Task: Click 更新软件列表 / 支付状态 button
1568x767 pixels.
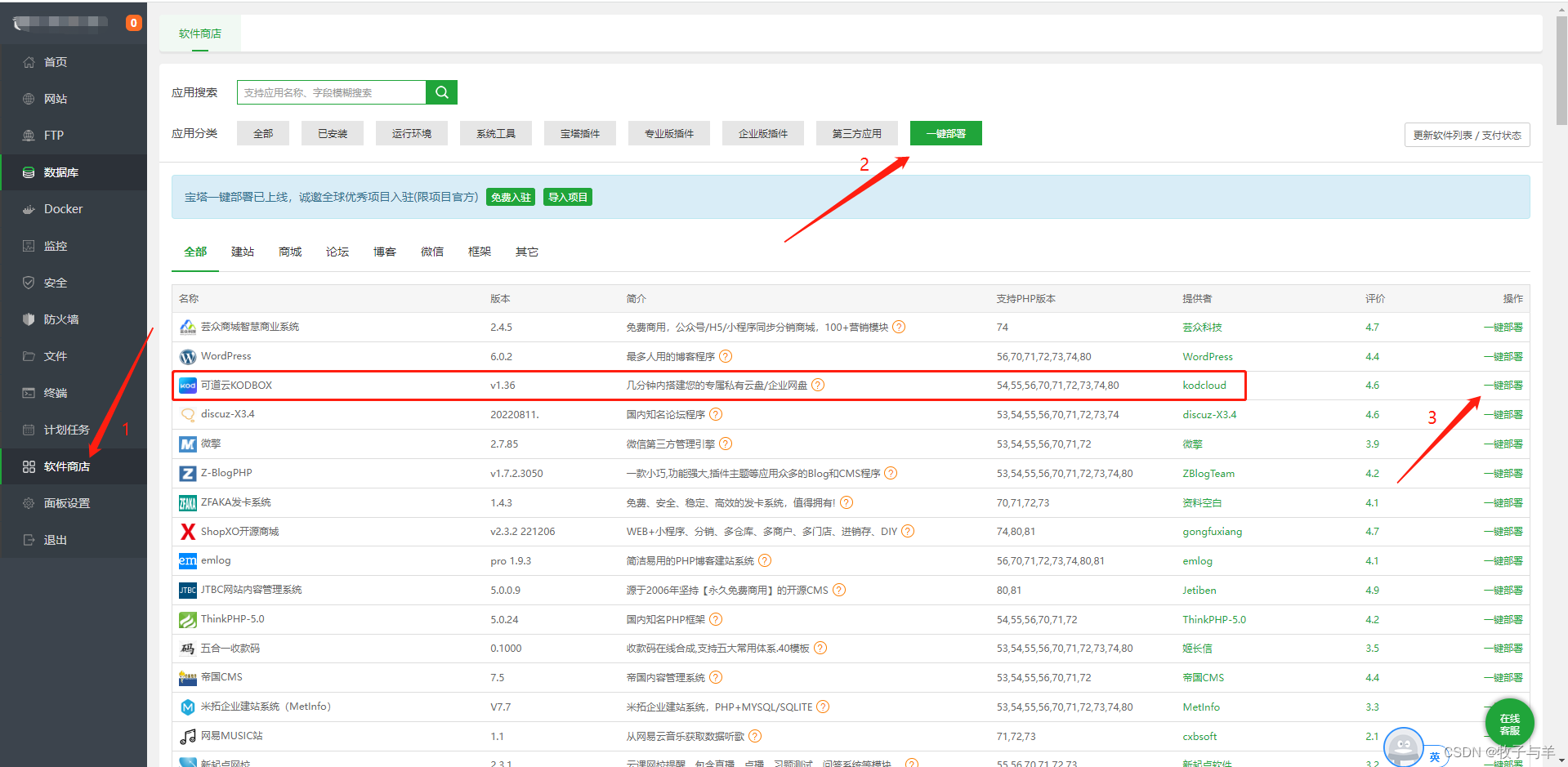Action: [1467, 135]
